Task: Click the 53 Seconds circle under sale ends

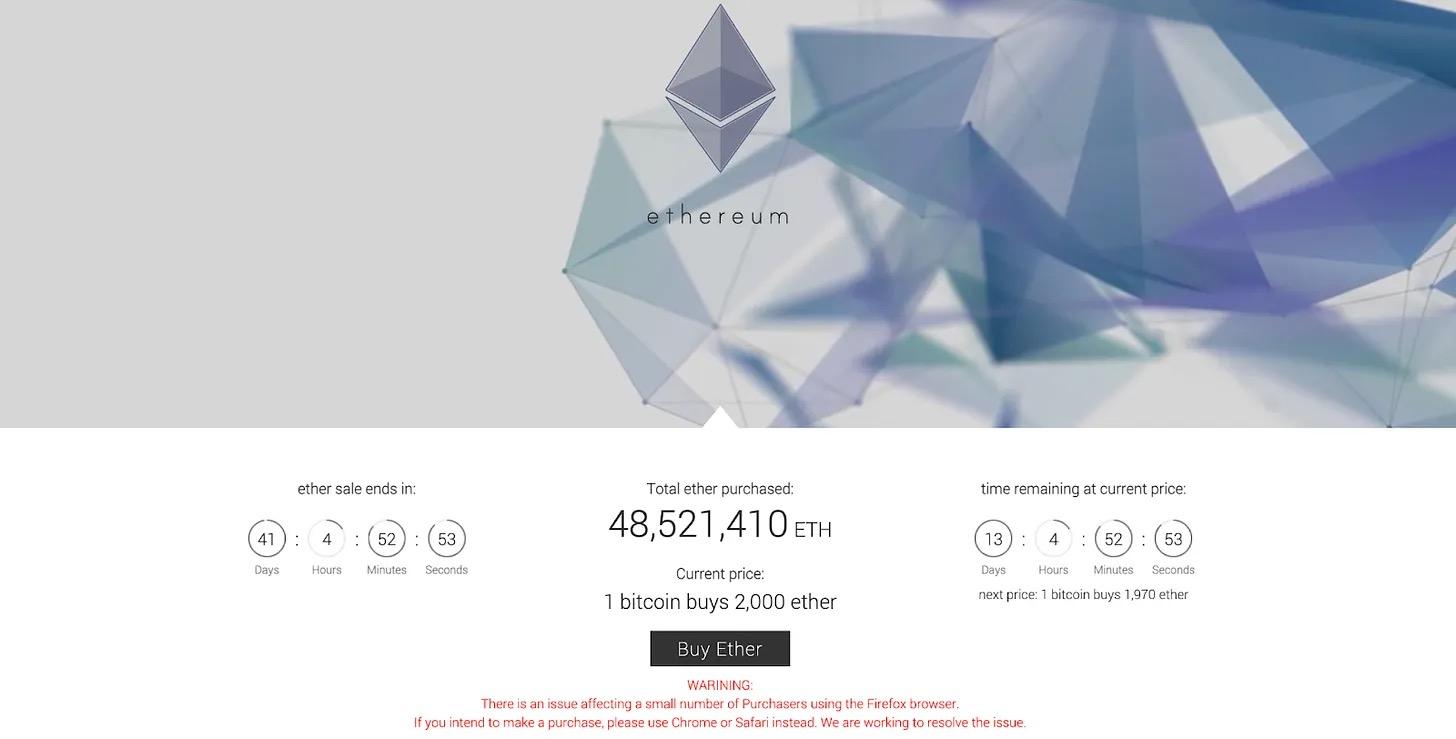Action: 447,539
